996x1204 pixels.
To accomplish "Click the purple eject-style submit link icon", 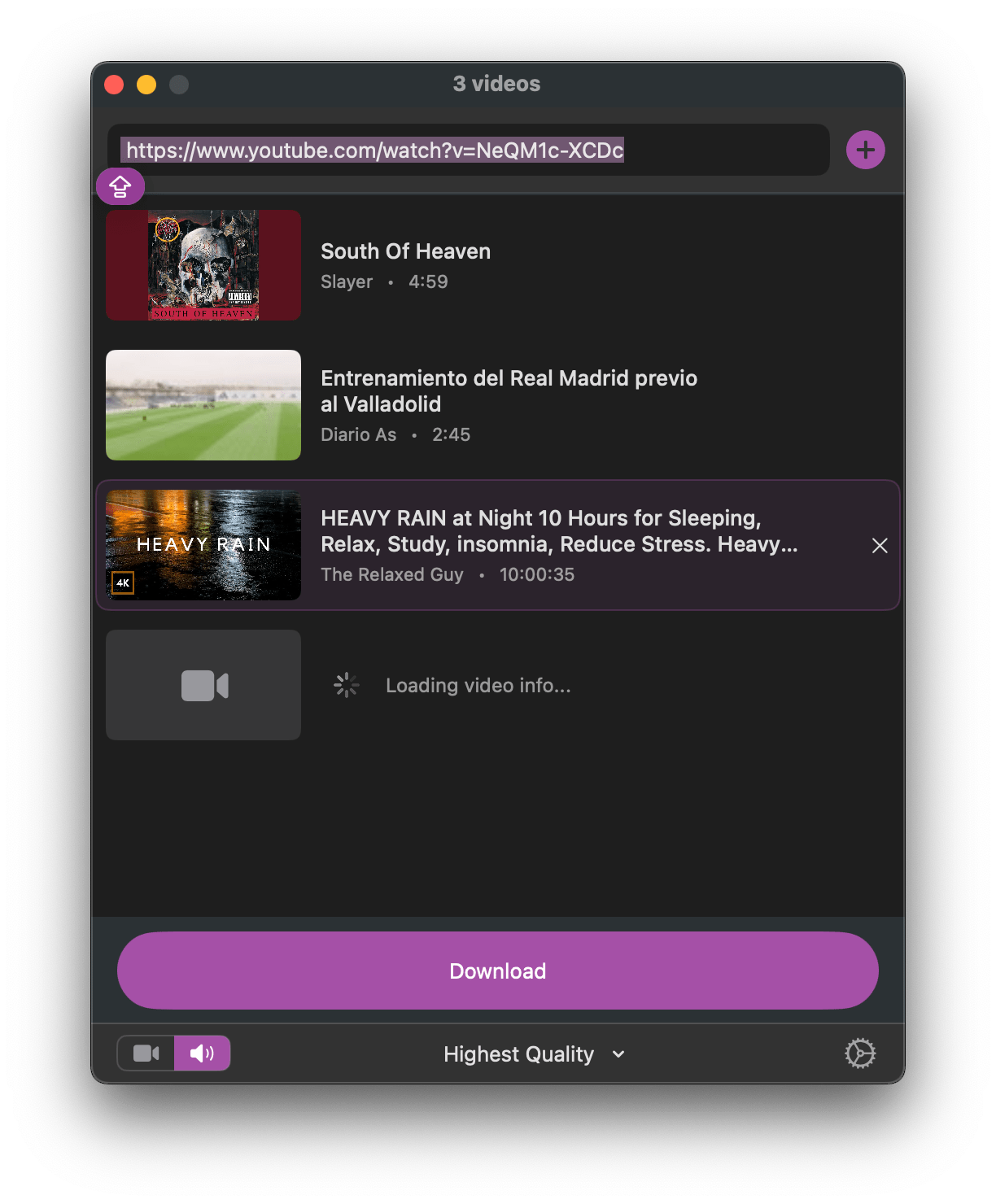I will [120, 185].
